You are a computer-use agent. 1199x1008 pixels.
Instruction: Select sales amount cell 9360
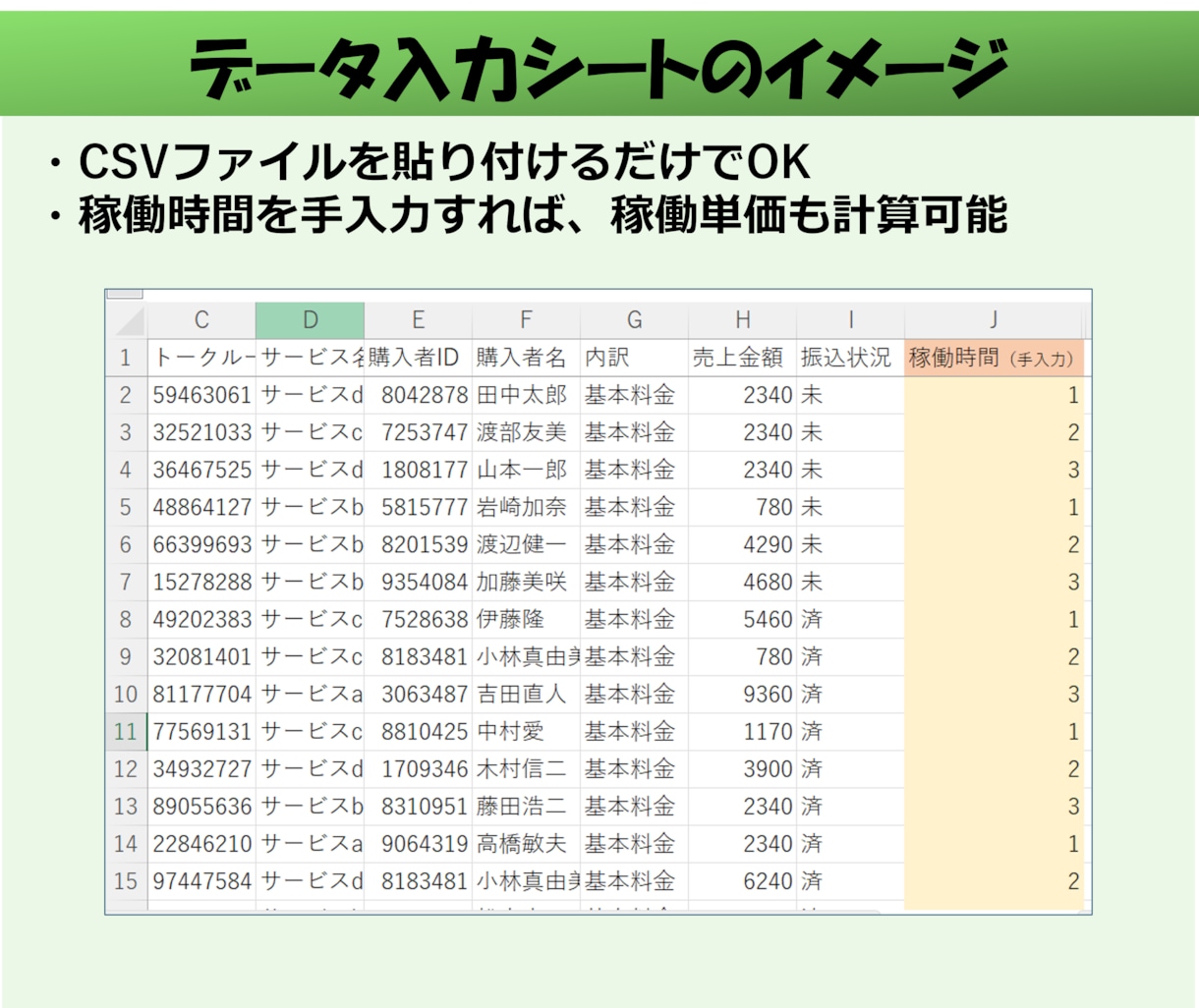(x=742, y=695)
